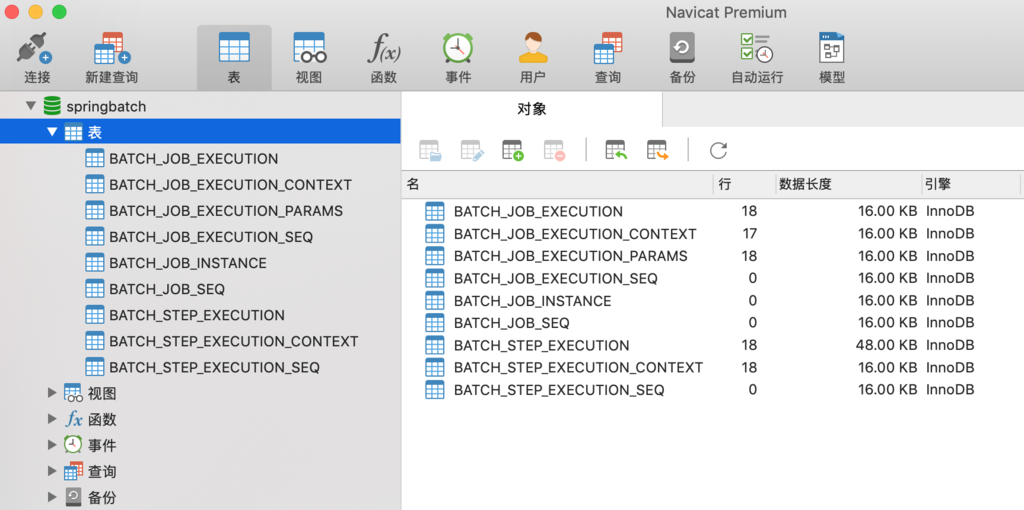Select BATCH_JOB_EXECUTION_PARAMS in sidebar tree

[x=226, y=211]
